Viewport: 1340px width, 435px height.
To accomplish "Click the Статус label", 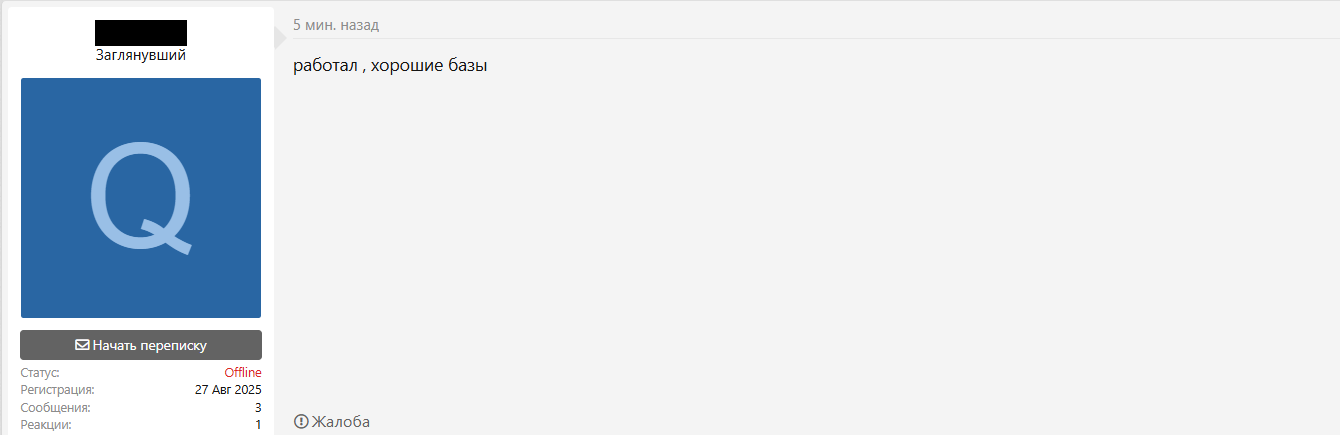I will coord(40,373).
